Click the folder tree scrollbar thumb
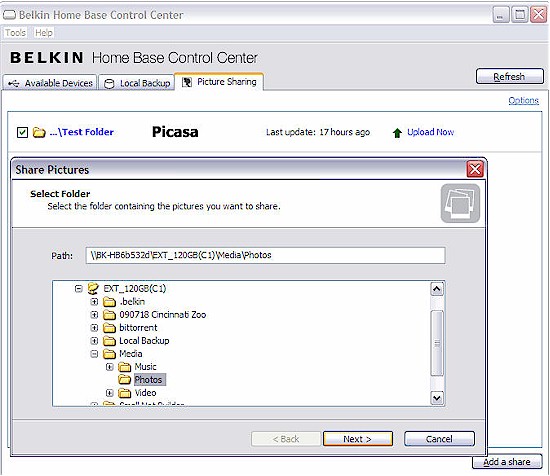 tap(437, 343)
